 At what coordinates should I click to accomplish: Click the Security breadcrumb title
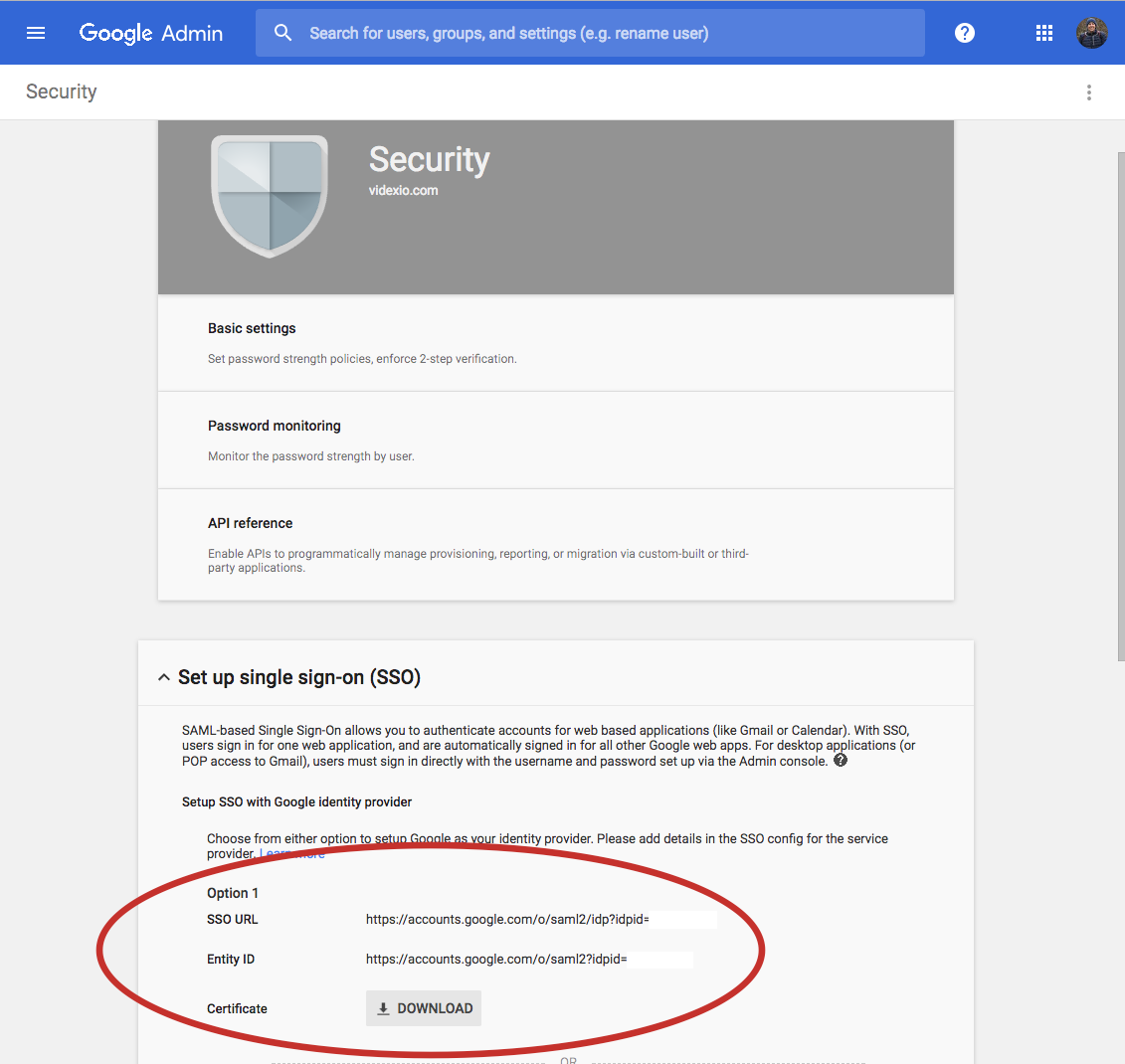[62, 91]
